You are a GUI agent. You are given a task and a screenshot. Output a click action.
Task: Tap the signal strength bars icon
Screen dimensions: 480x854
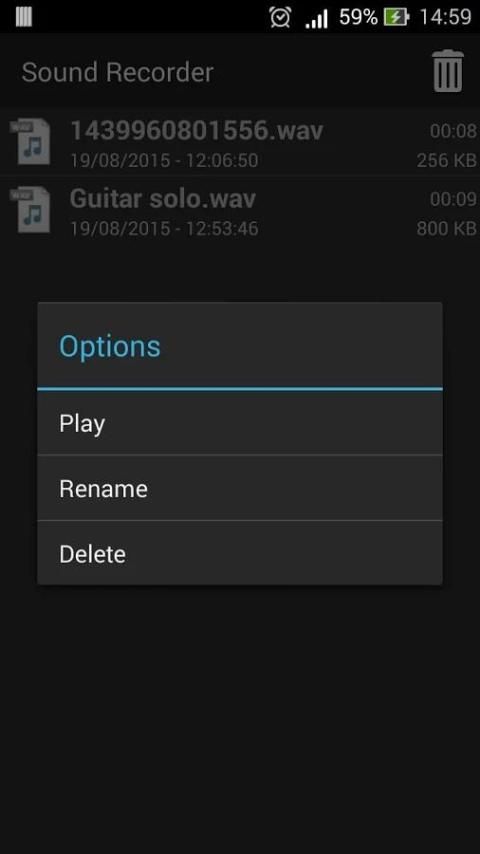click(x=316, y=18)
